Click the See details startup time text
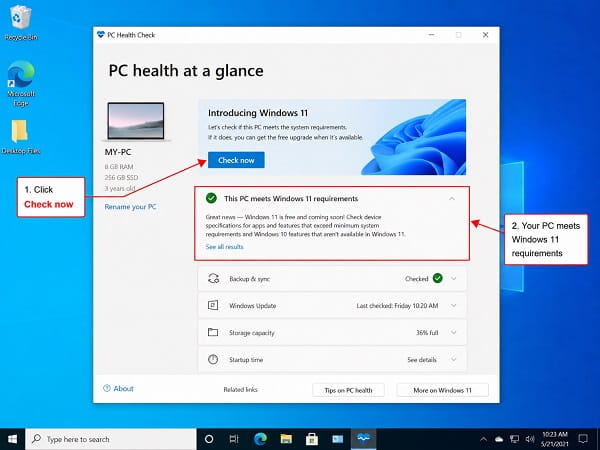Screen dimensions: 600x450 [422, 360]
